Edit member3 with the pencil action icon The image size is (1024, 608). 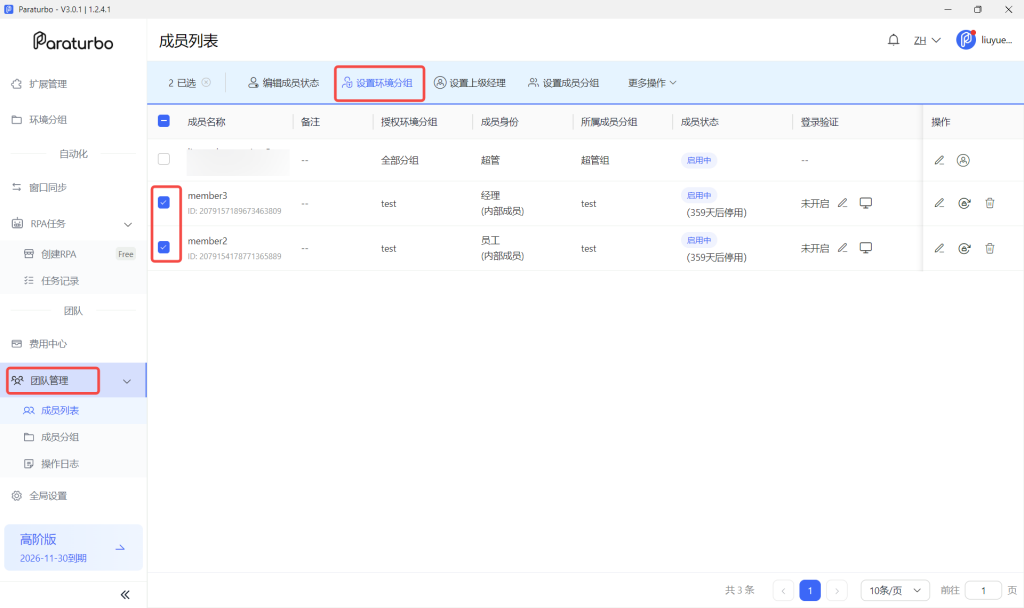tap(939, 203)
